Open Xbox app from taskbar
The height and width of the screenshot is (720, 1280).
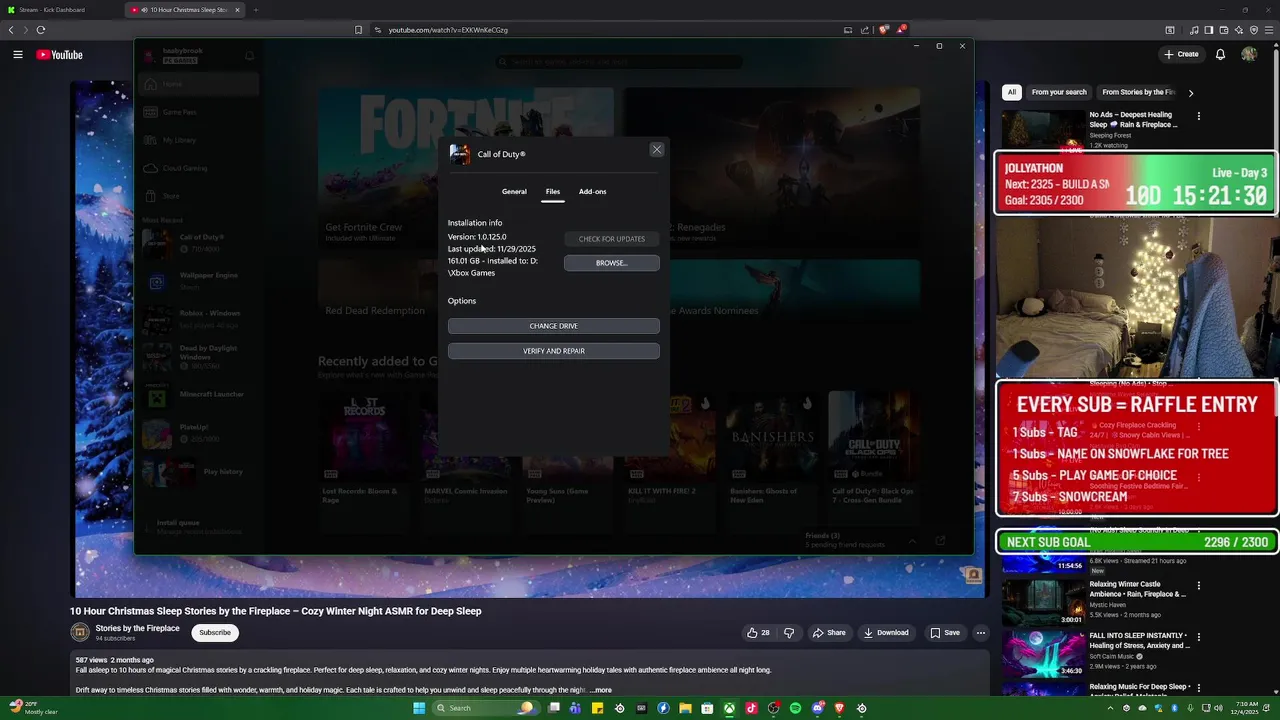point(729,708)
